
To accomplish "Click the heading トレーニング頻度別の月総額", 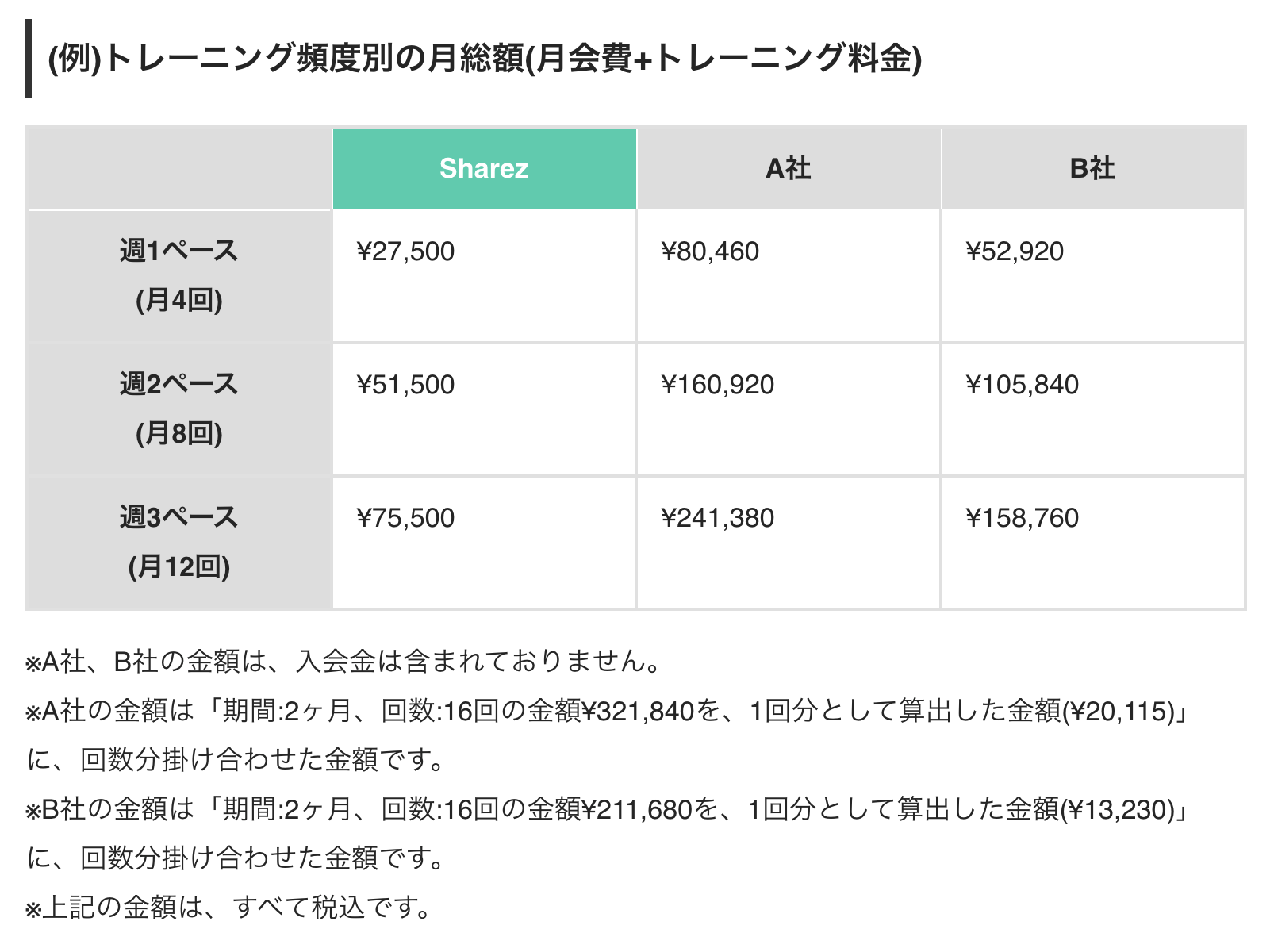I will [x=484, y=59].
